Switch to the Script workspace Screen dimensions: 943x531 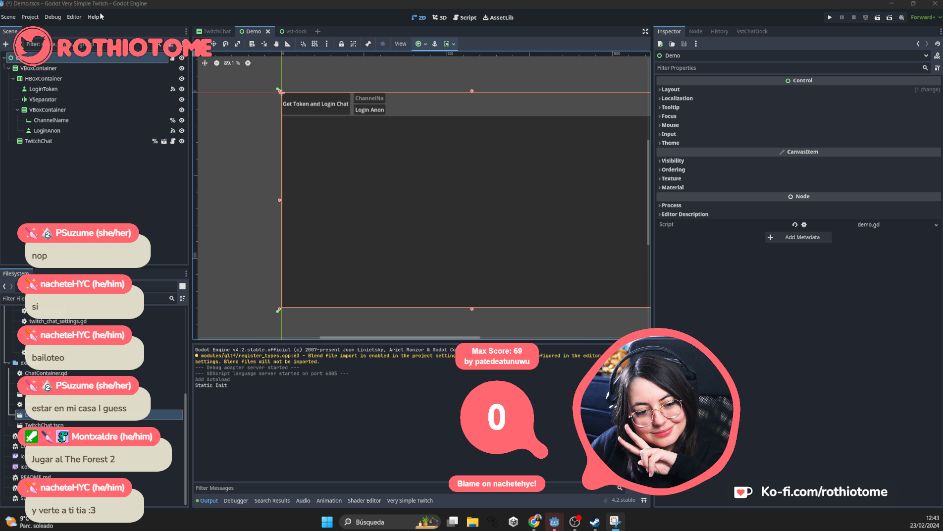coord(464,17)
